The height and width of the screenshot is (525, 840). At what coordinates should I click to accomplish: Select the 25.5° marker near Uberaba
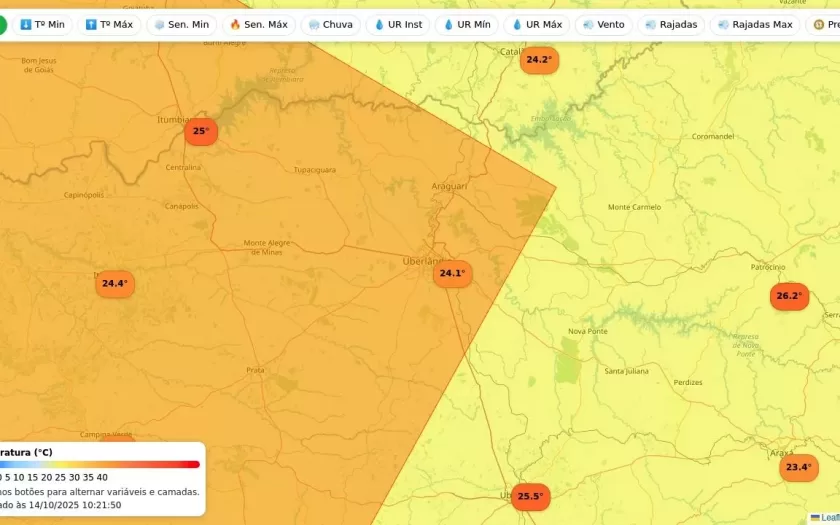(x=530, y=496)
